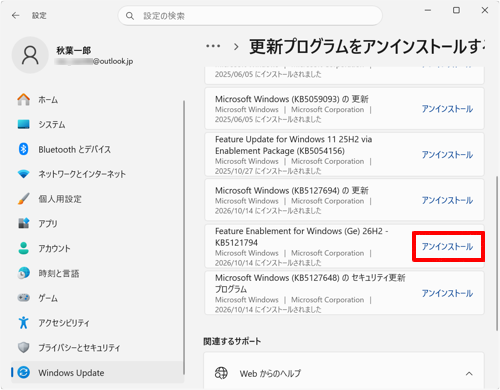Uninstall Feature Enablement KB5121794

pos(447,246)
